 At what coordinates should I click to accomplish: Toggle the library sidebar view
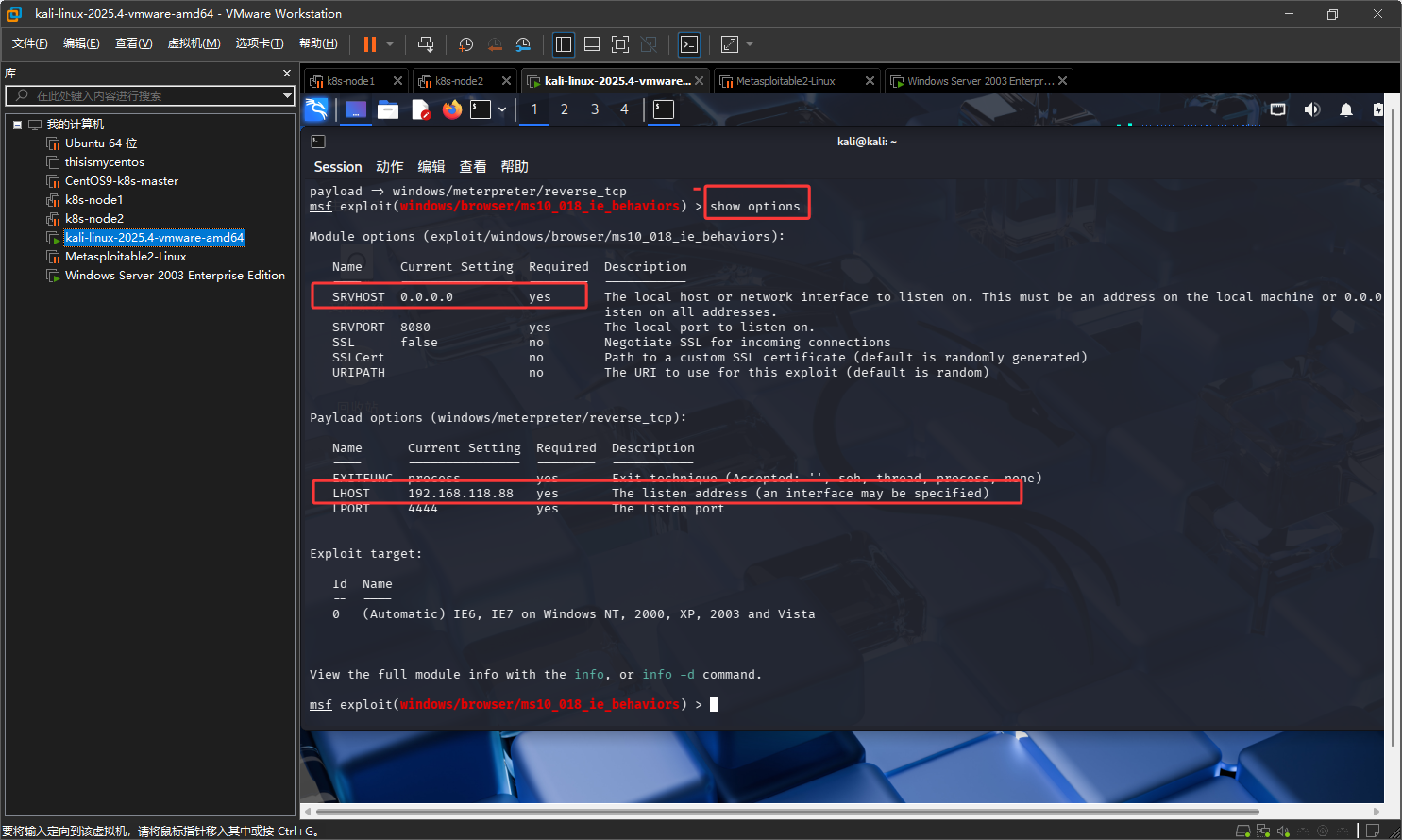tap(564, 44)
